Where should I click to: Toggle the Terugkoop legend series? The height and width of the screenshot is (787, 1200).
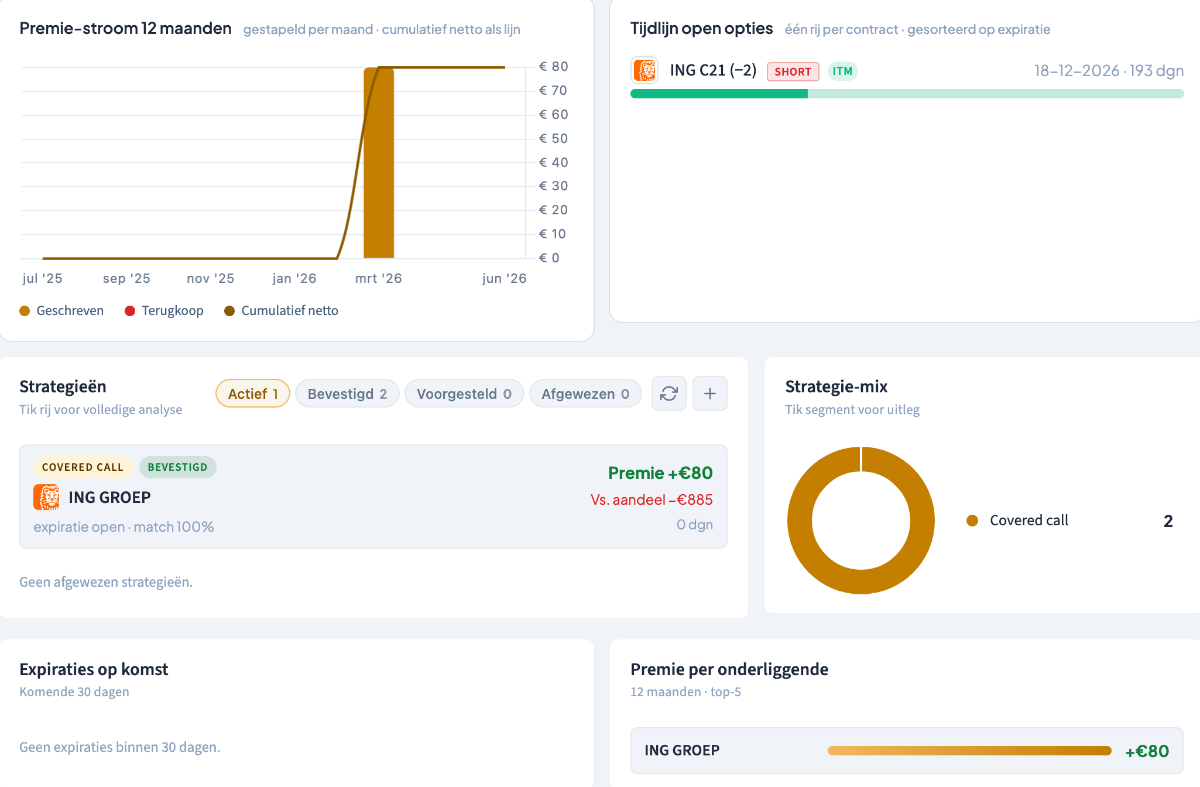(164, 311)
